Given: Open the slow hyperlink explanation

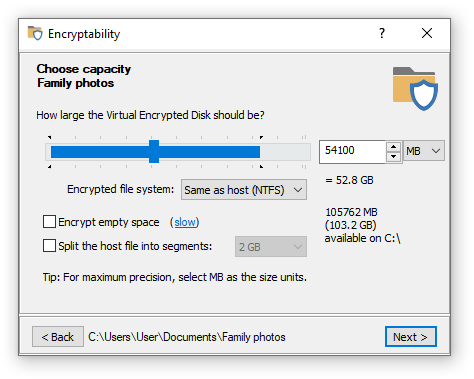Looking at the screenshot, I should 185,222.
